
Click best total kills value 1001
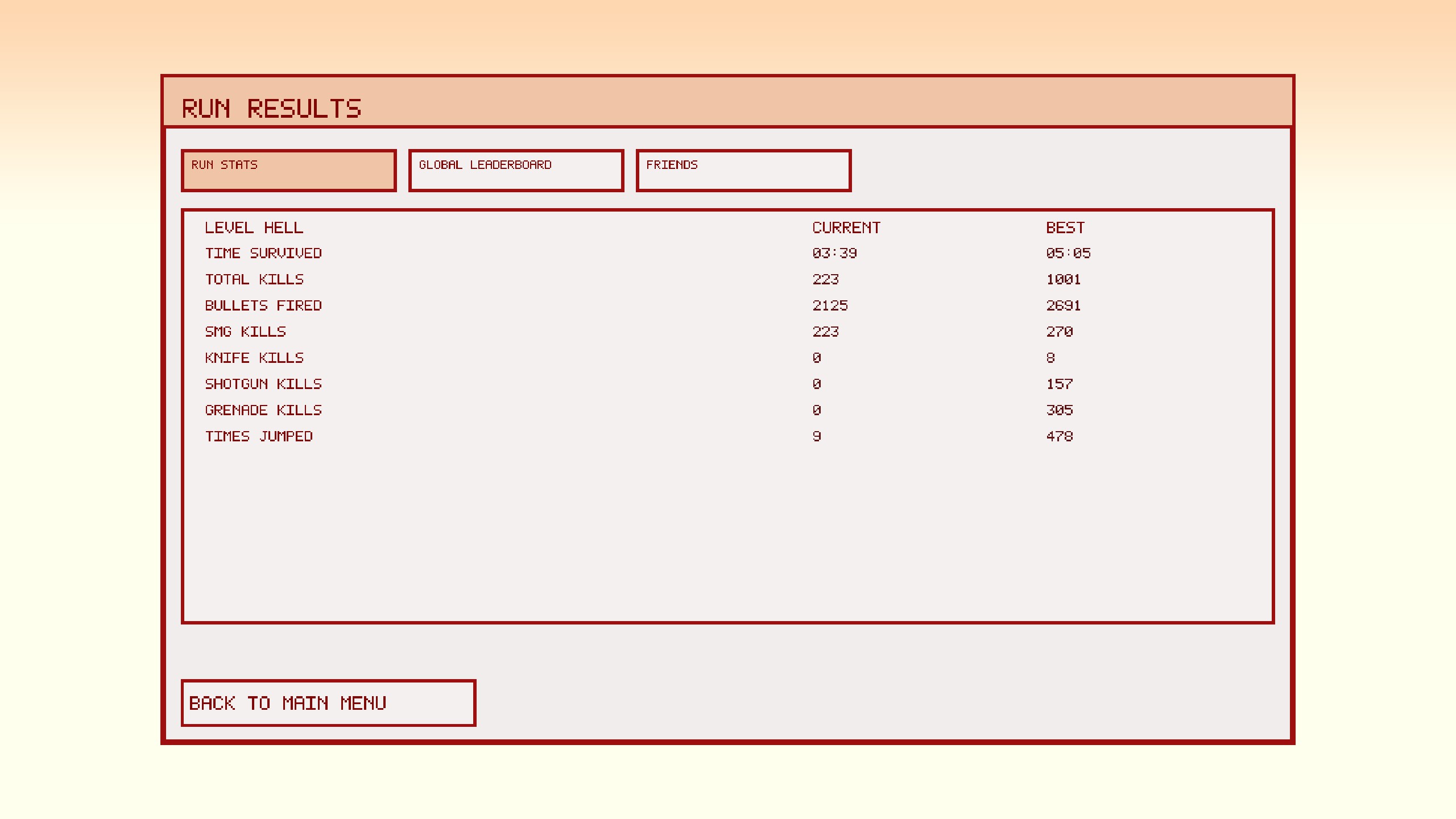(x=1063, y=280)
